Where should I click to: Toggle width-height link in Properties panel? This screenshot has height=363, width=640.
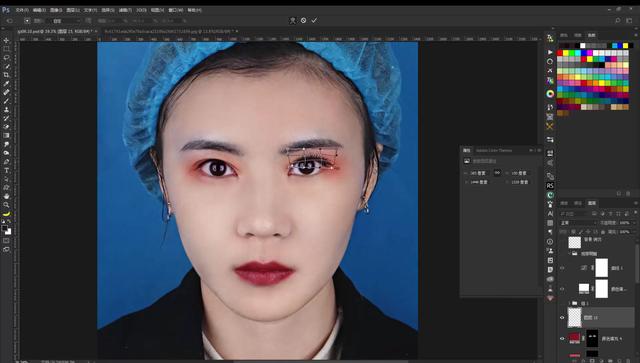[x=497, y=173]
